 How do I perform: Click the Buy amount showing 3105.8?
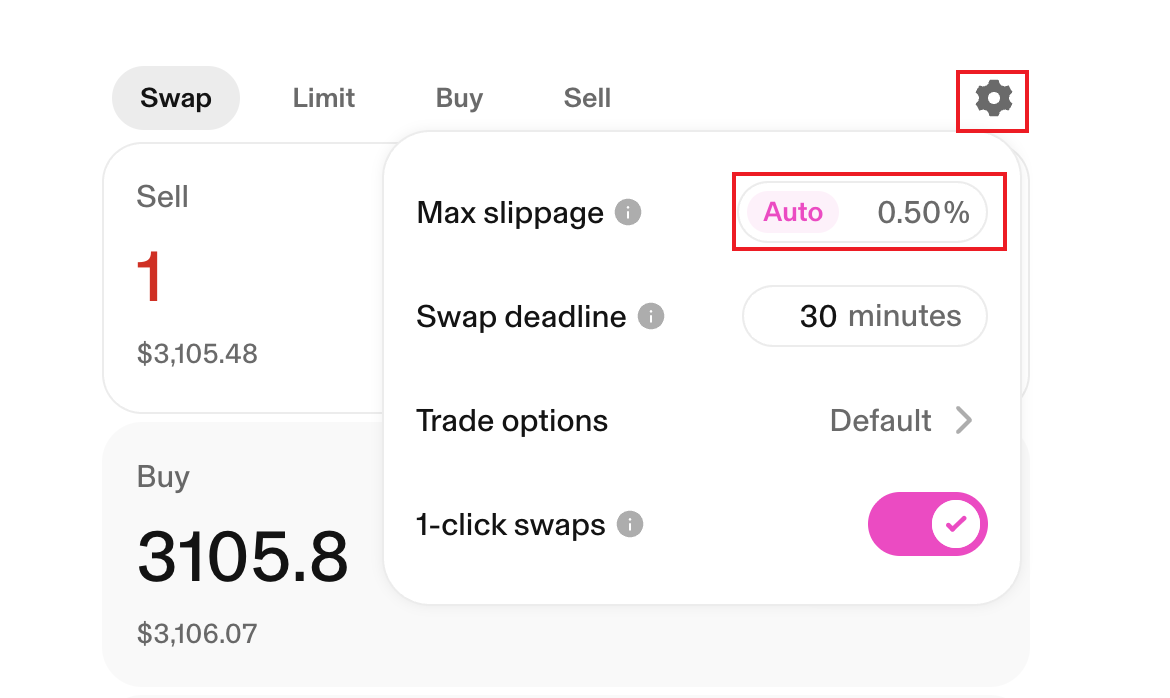[243, 557]
